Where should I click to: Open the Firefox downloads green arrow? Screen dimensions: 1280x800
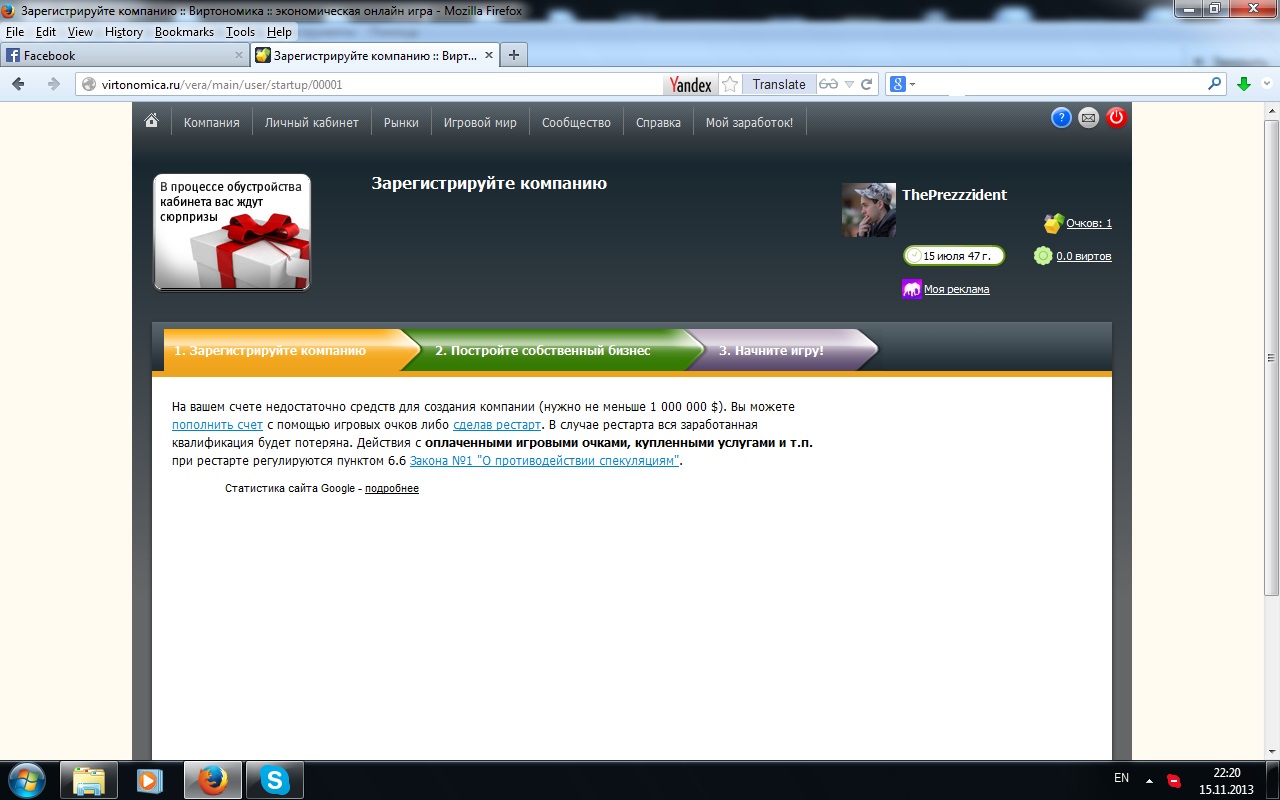[x=1244, y=85]
